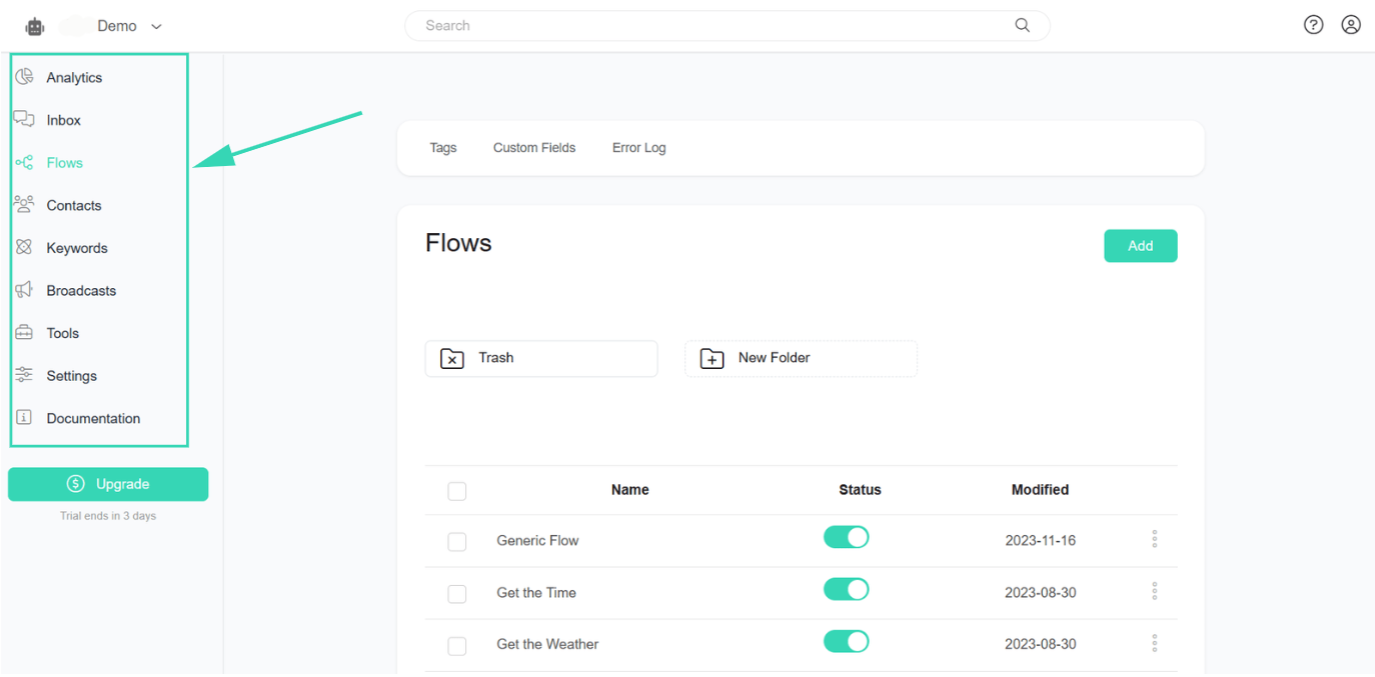
Task: Select the Contacts people icon
Action: click(24, 205)
